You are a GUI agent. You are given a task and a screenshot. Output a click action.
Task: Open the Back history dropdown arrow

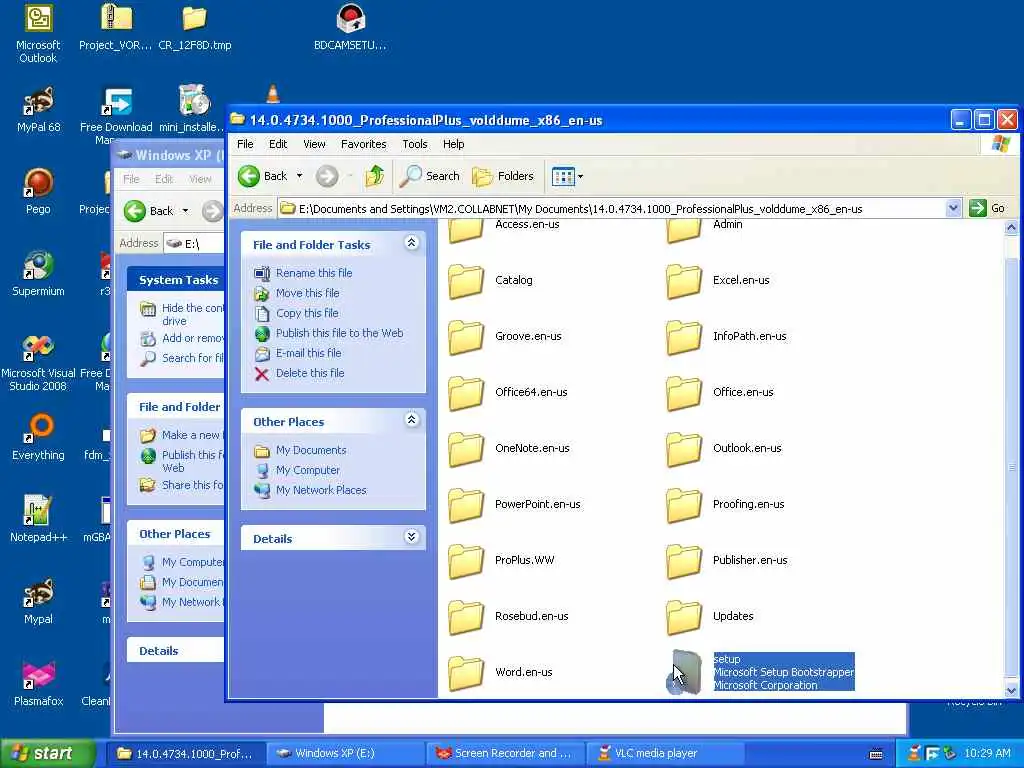299,176
